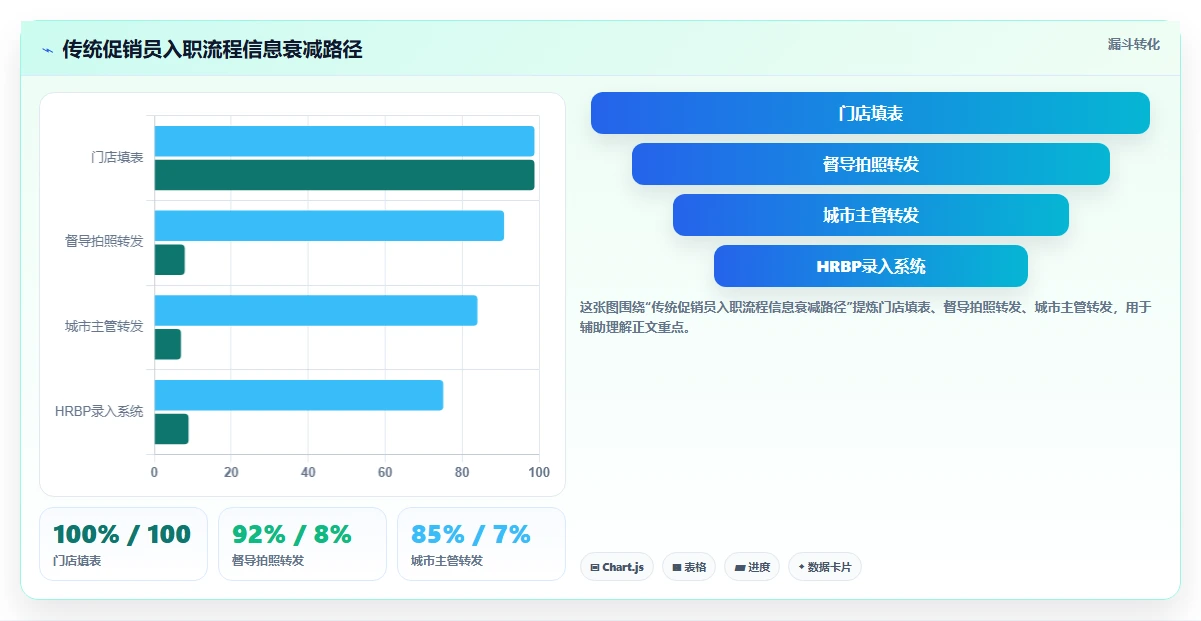Click the light blue HRBP录入系统 chart bar
The height and width of the screenshot is (621, 1201).
298,395
